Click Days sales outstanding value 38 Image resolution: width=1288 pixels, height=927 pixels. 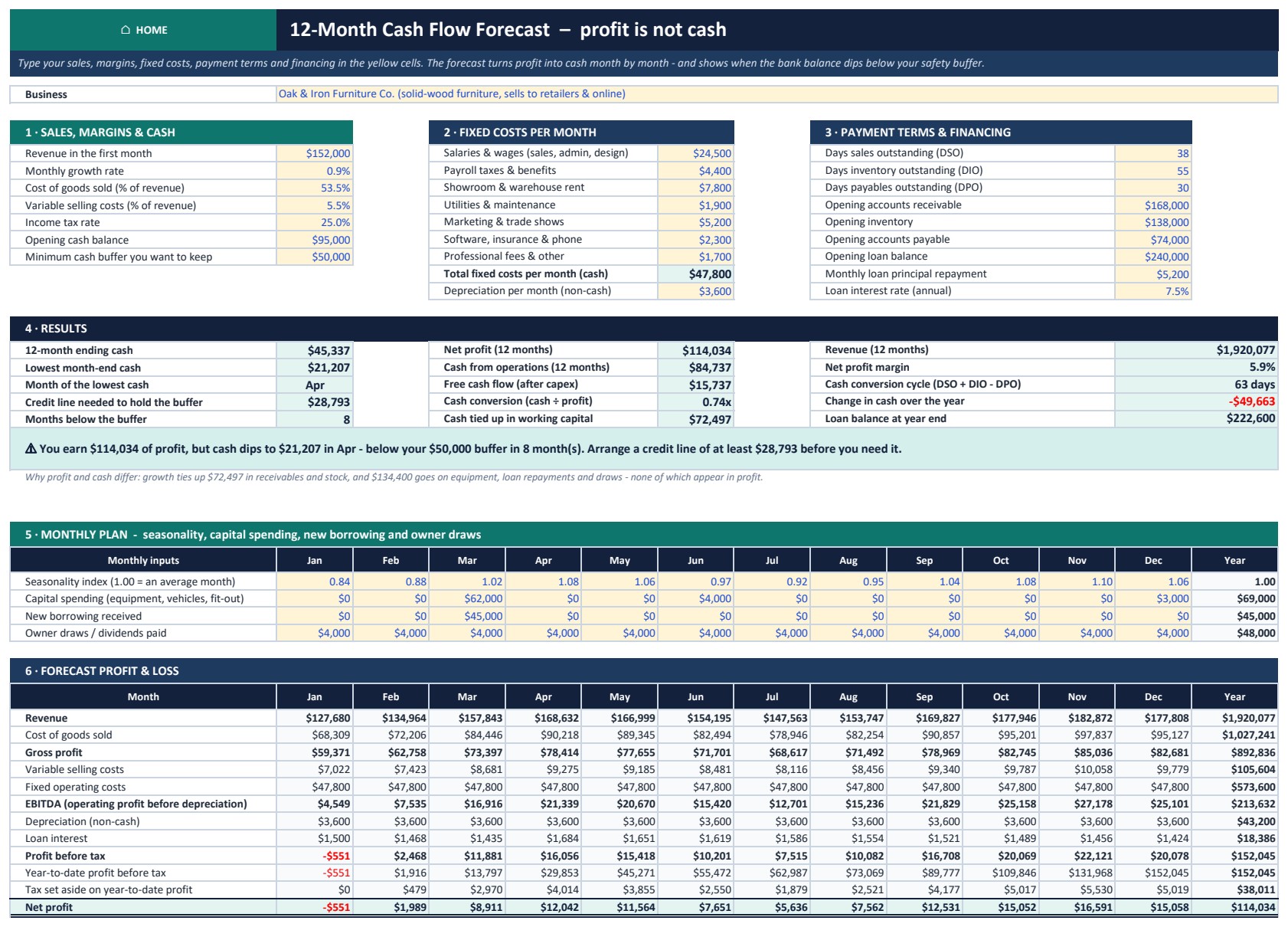pyautogui.click(x=1153, y=153)
